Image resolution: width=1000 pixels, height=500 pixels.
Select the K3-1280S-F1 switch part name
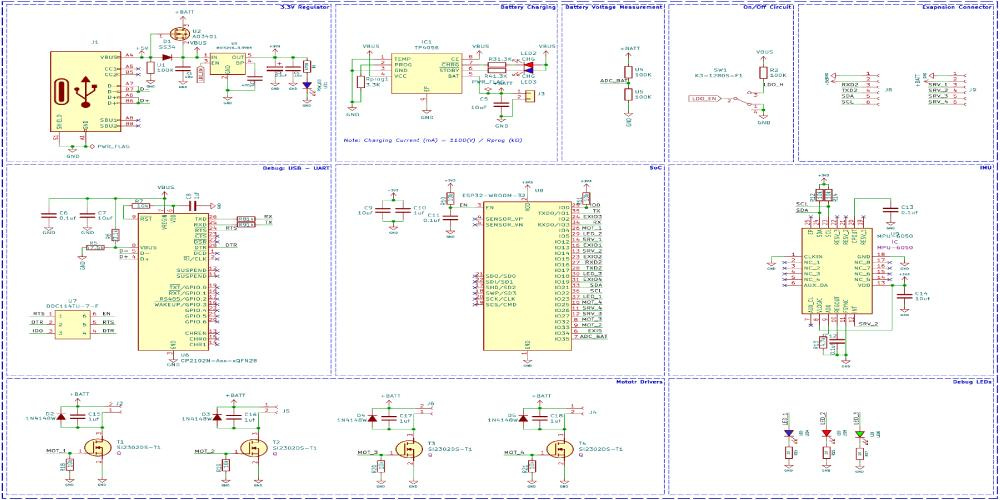(721, 75)
